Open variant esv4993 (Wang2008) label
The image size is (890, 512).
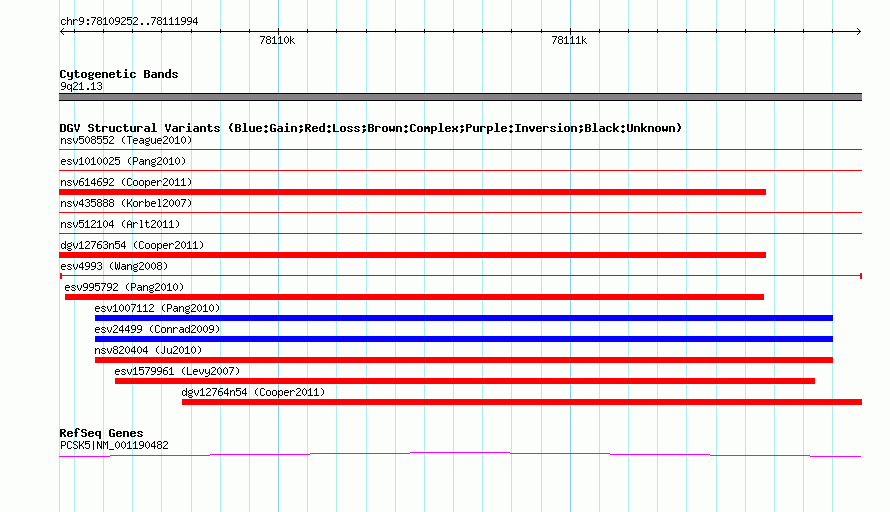pyautogui.click(x=114, y=266)
